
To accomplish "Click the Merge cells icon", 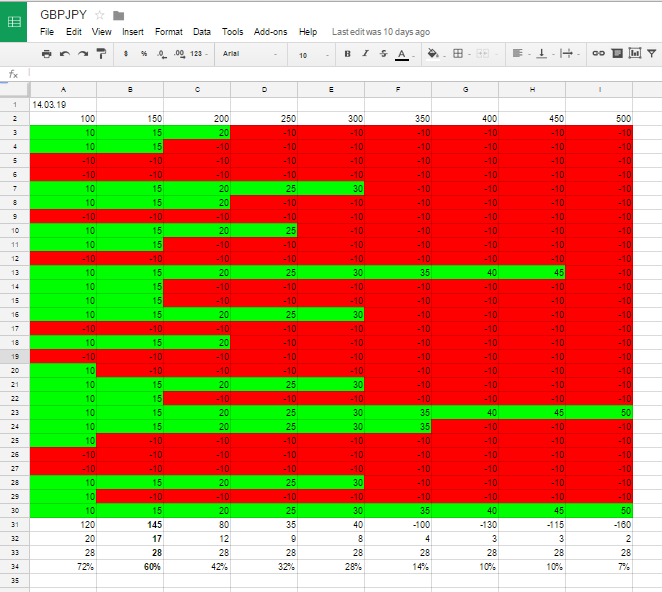I will click(483, 54).
